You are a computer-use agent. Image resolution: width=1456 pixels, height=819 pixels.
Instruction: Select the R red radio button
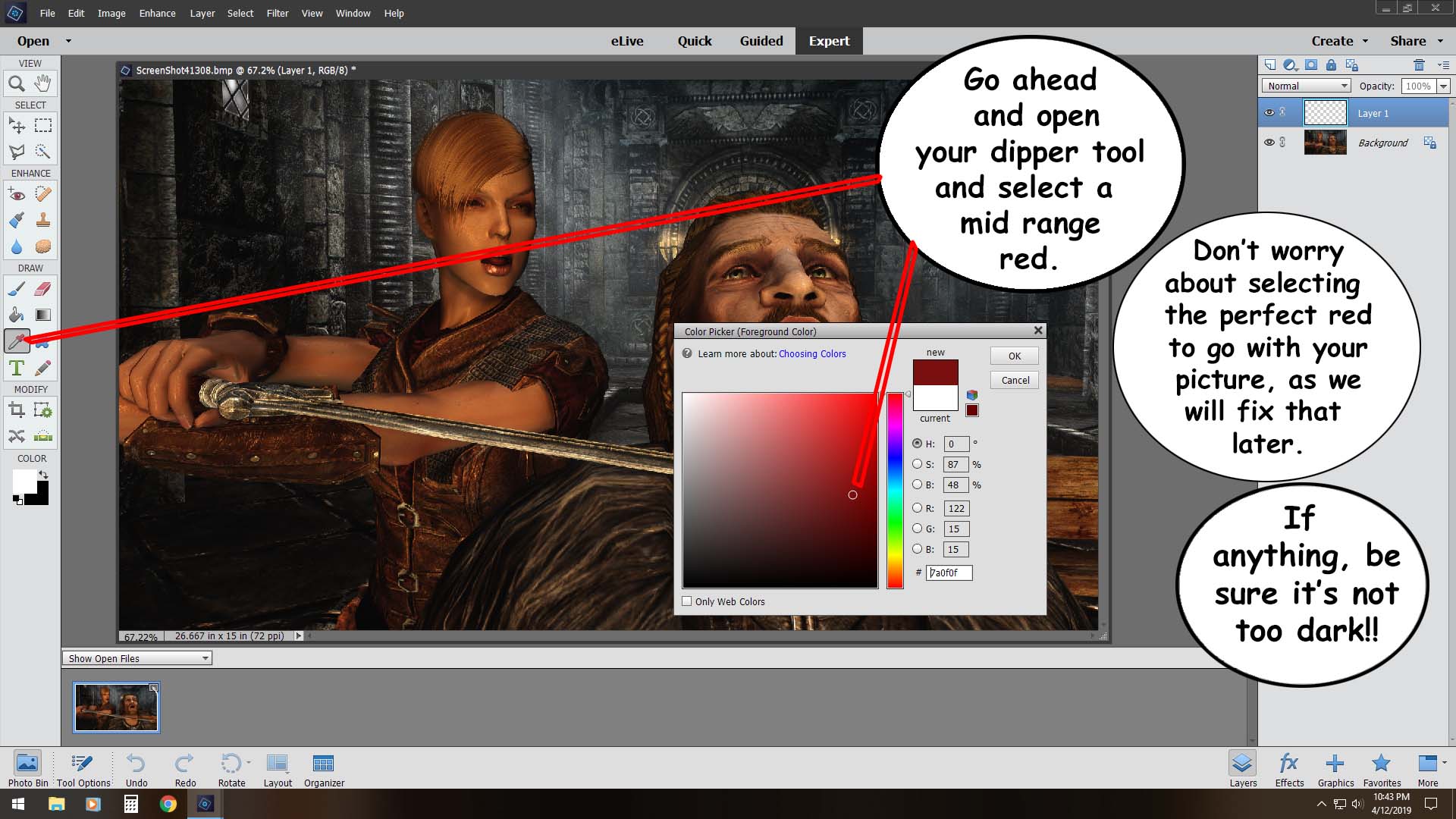coord(917,508)
